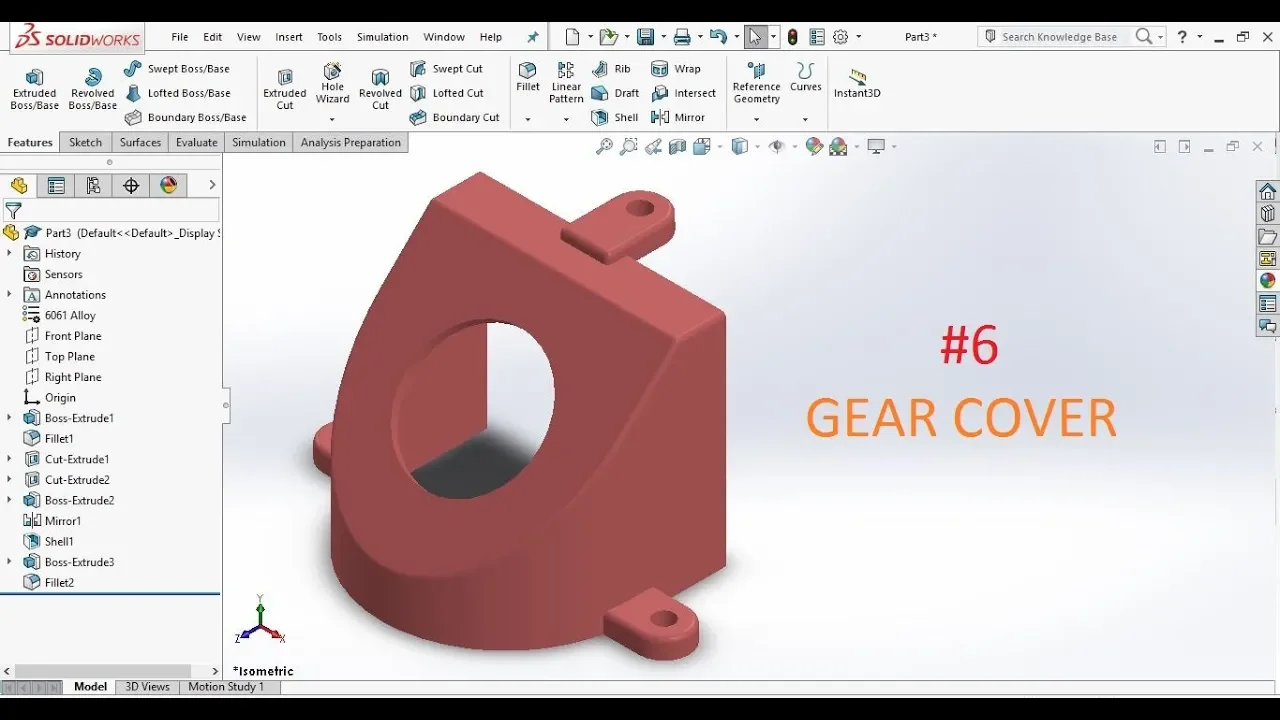Click the Edit Appearance icon

814,147
